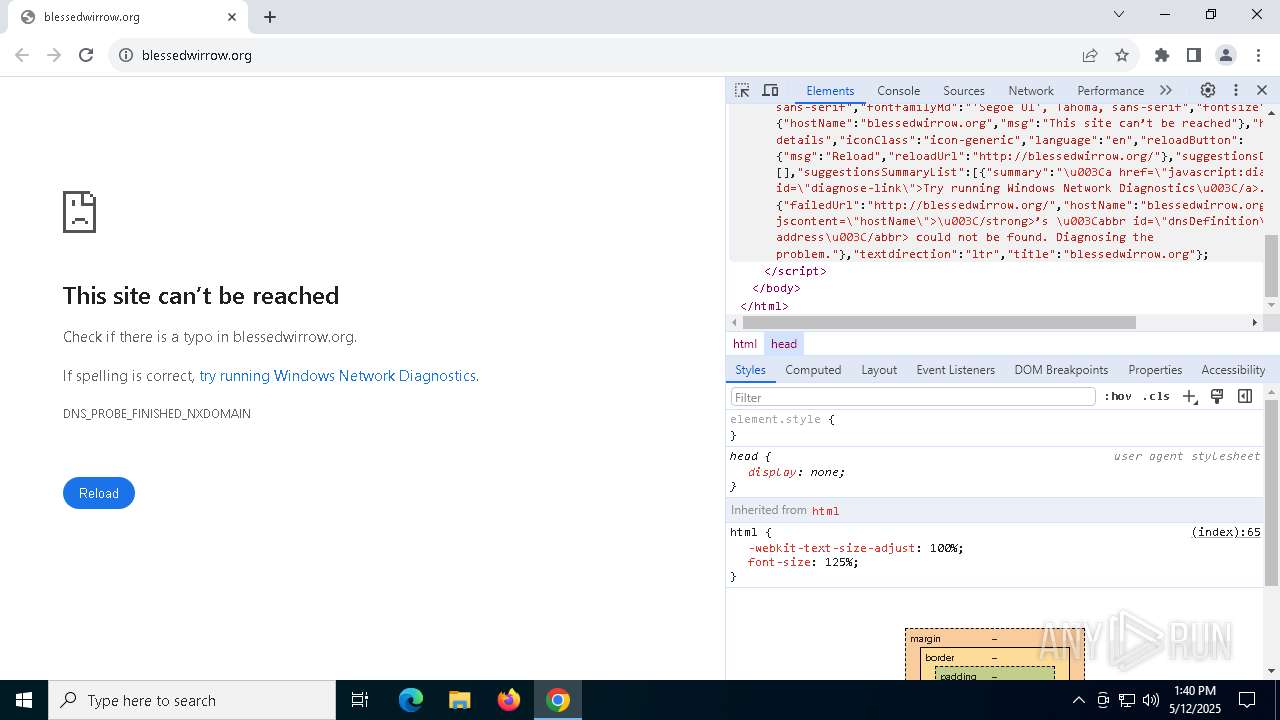Open DevTools customize menu (three dots)
This screenshot has width=1280, height=720.
point(1236,90)
